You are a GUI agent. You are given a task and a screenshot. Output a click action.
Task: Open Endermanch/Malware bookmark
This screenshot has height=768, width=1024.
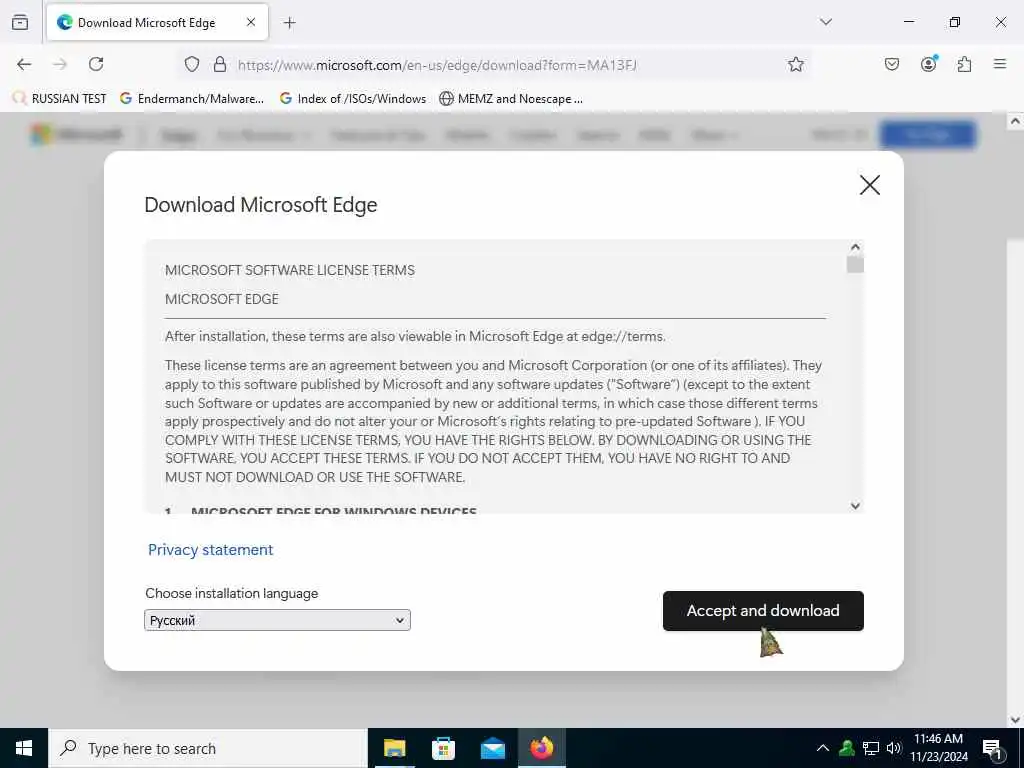192,99
